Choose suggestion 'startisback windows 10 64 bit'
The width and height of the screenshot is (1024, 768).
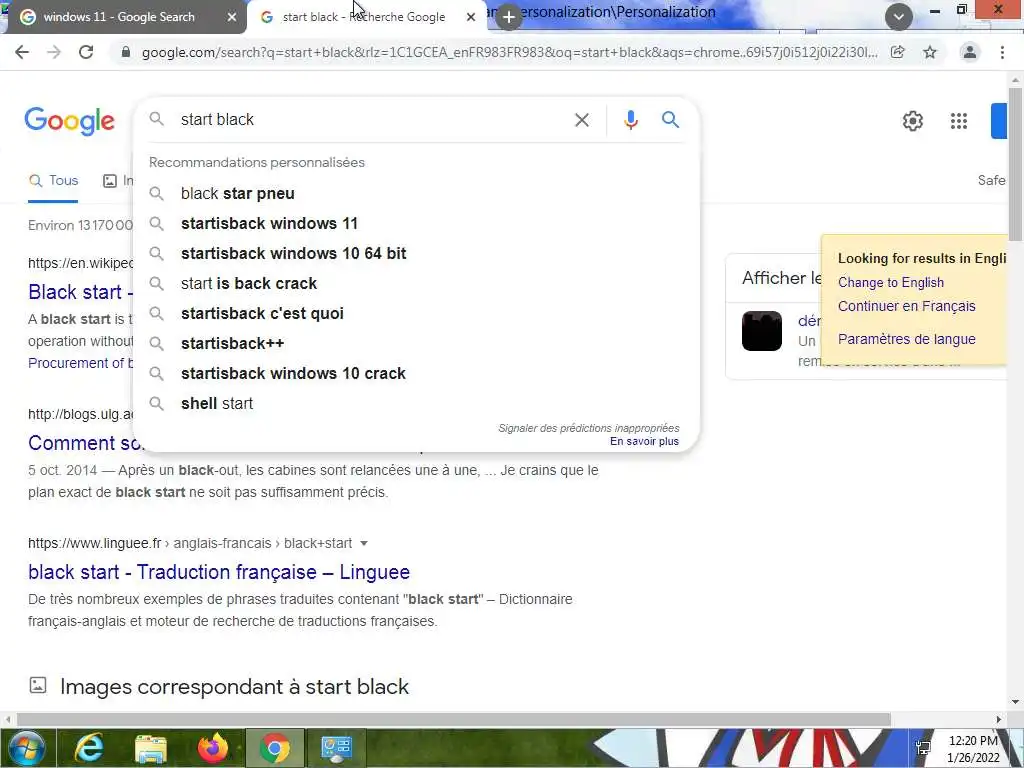tap(416, 253)
